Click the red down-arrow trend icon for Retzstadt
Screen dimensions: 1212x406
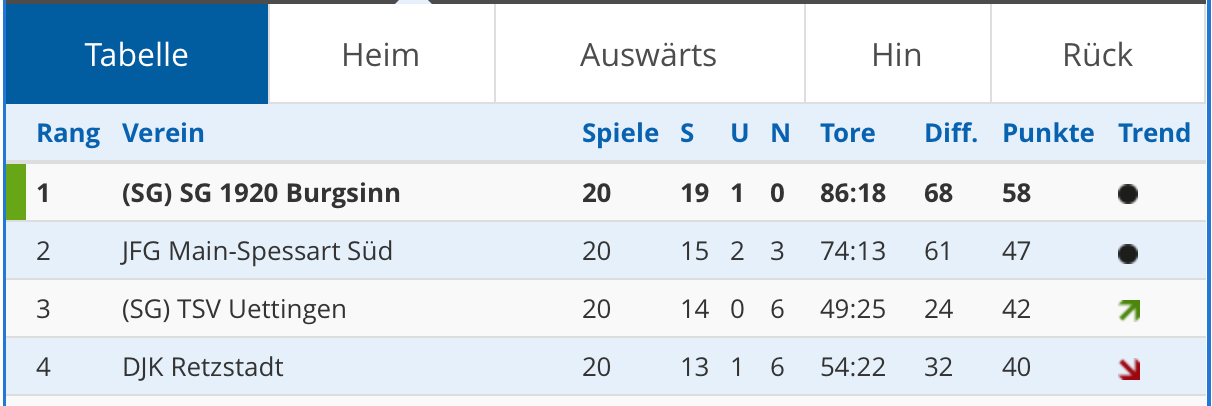tap(1129, 369)
